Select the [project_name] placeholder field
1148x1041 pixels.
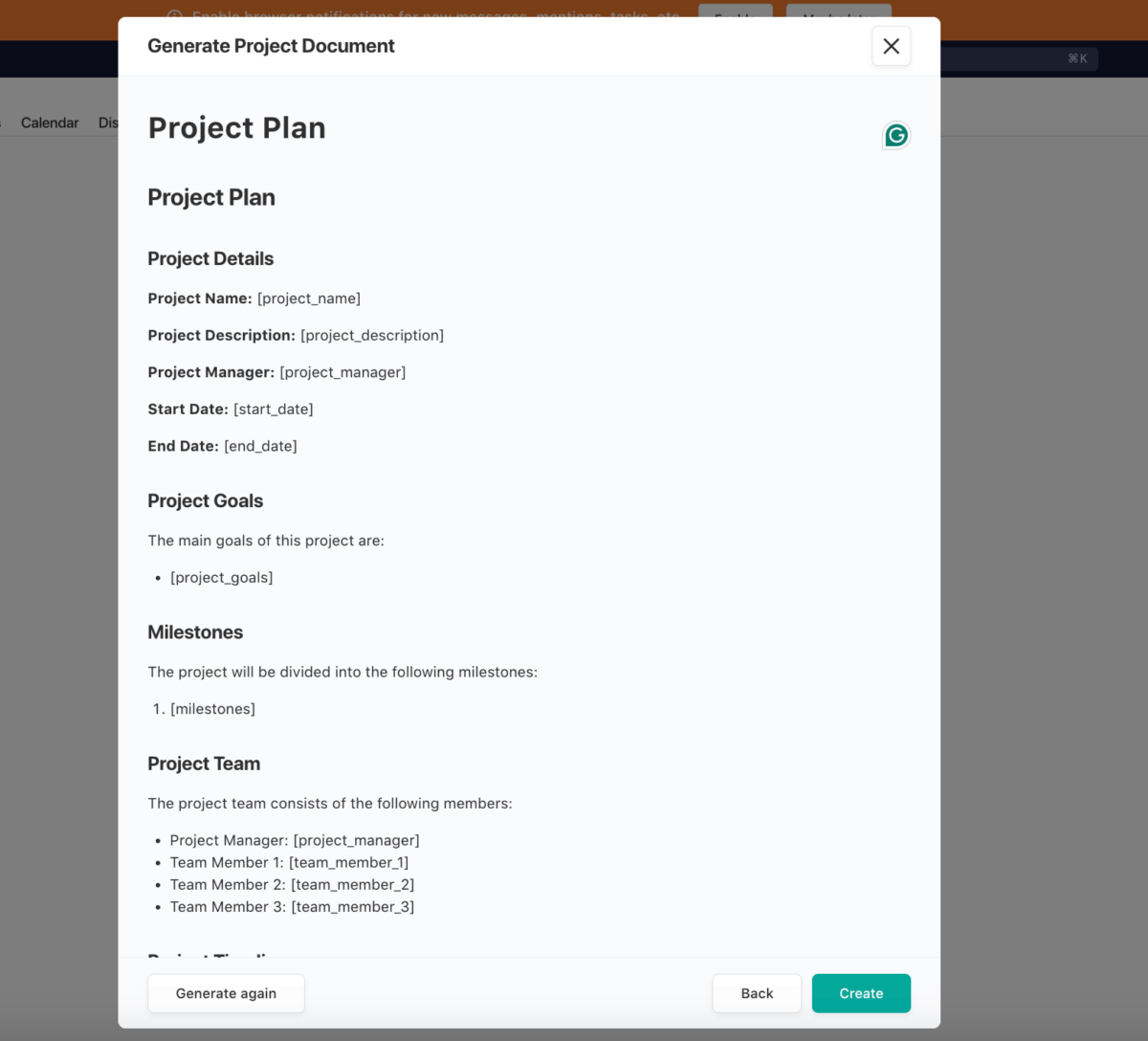click(308, 298)
